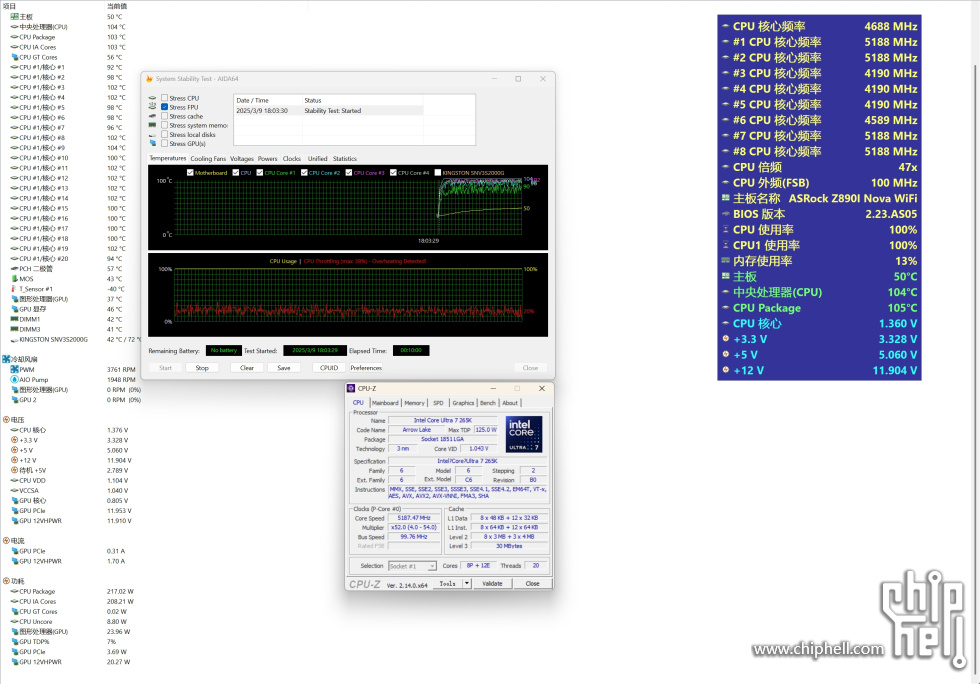The height and width of the screenshot is (684, 980).
Task: Enable the Stress system memory checkbox
Action: tap(164, 125)
